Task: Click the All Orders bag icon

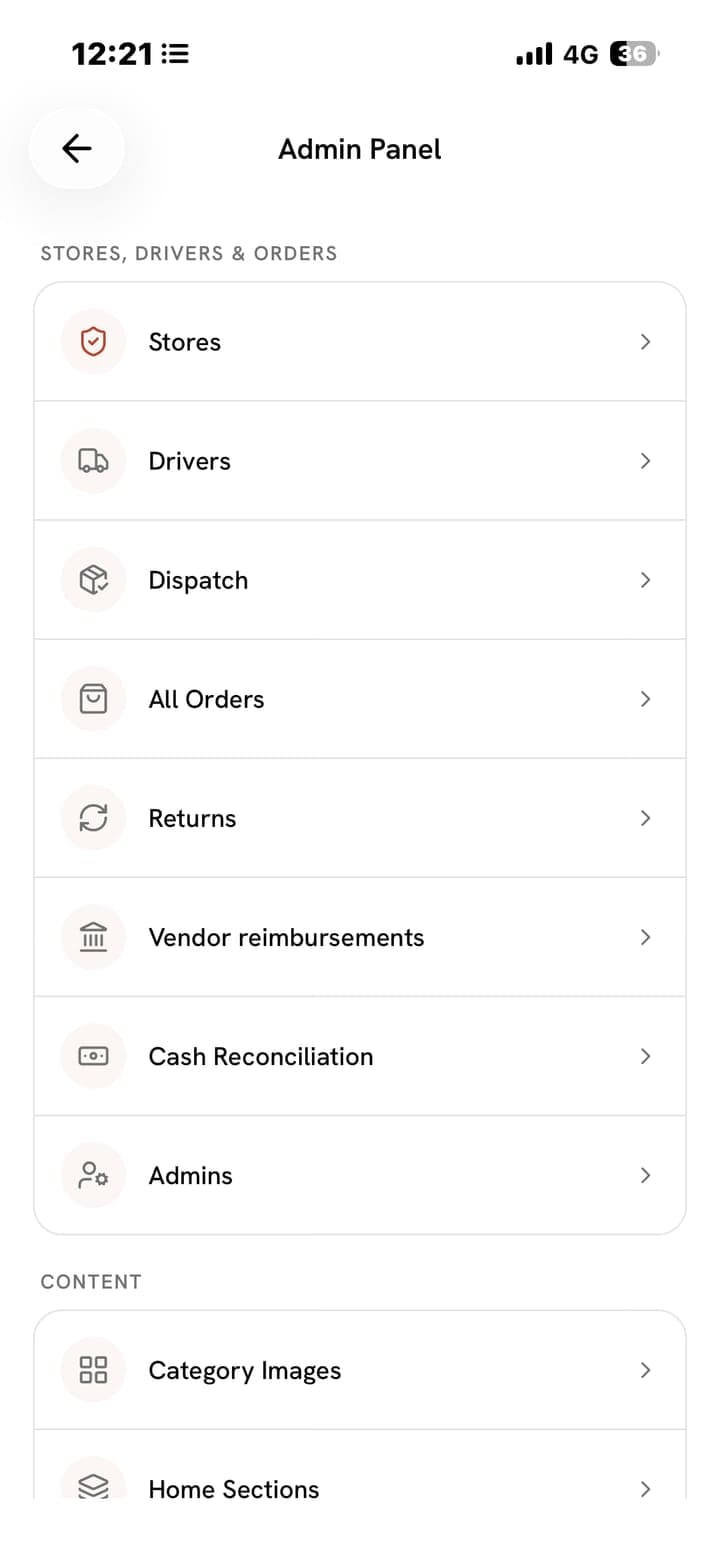Action: click(93, 699)
